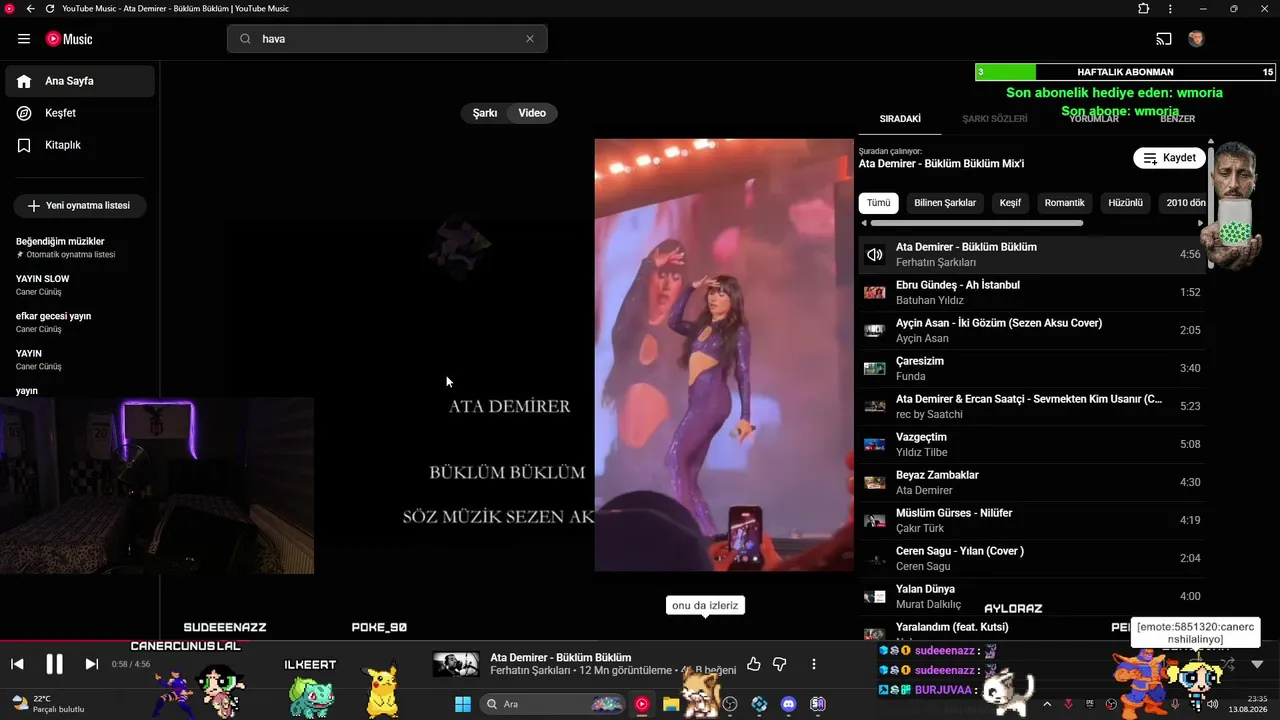This screenshot has height=720, width=1280.
Task: Click the YouTube Music logo
Action: pos(69,39)
